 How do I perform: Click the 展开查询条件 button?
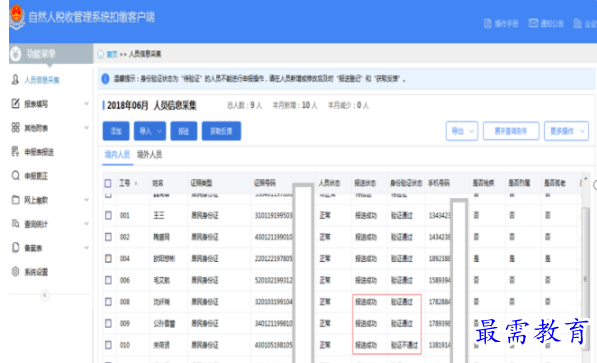tap(511, 131)
